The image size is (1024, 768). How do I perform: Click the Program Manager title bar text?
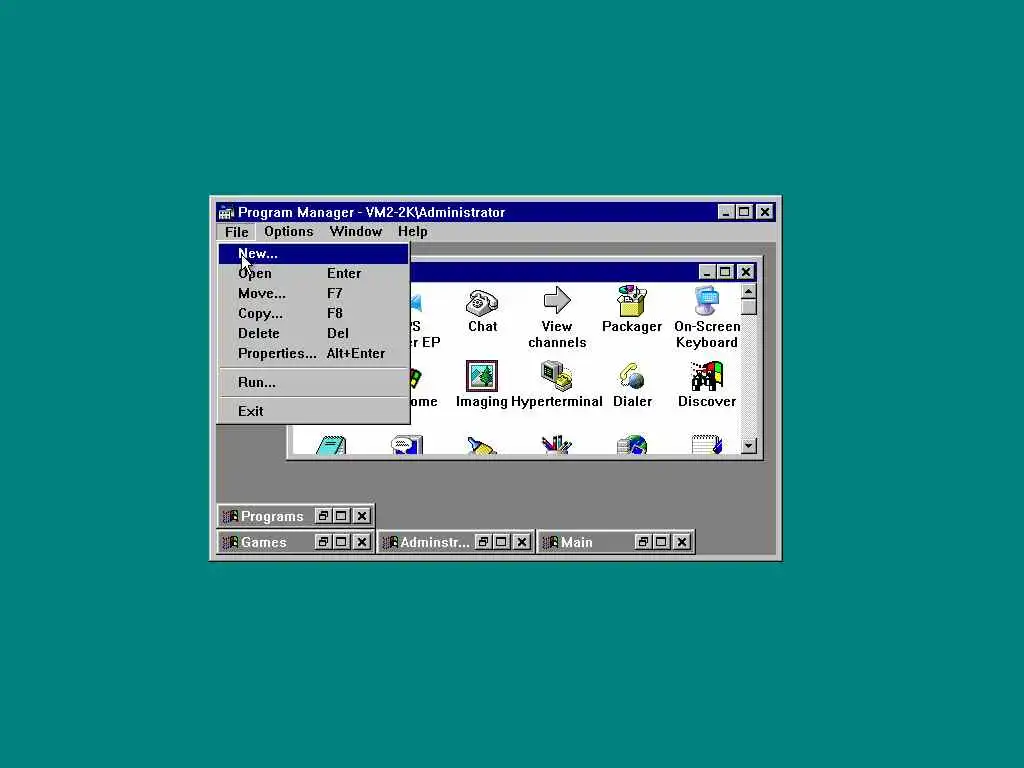tap(371, 212)
